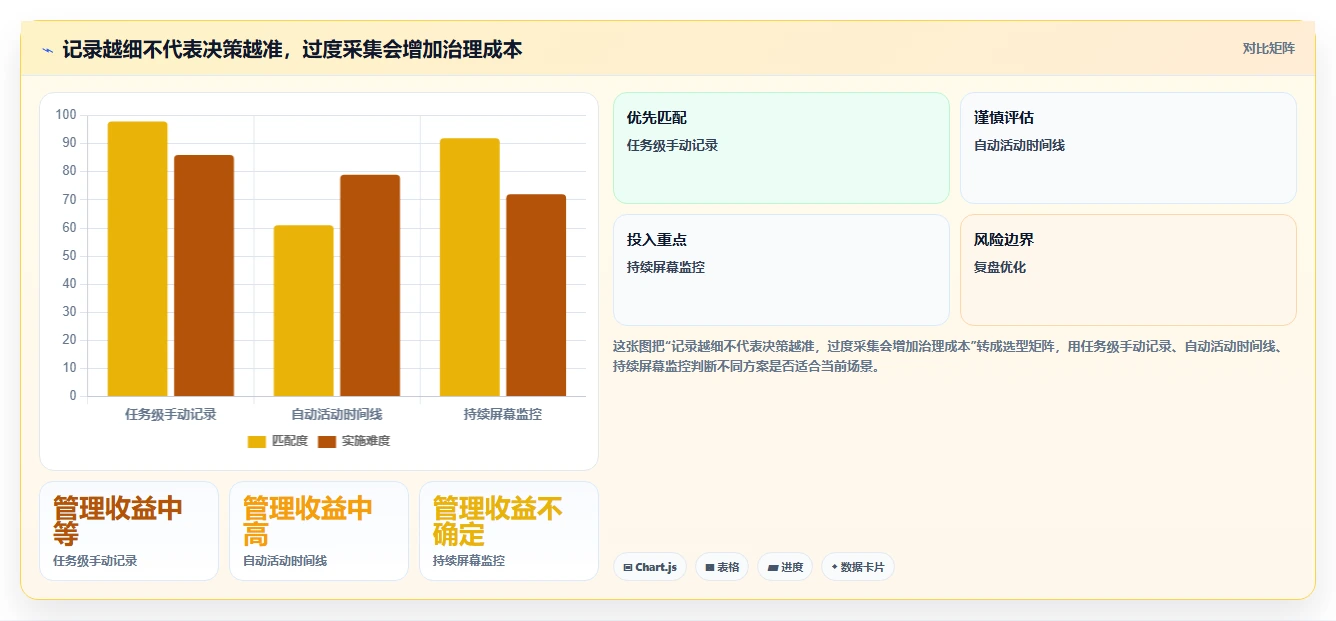The width and height of the screenshot is (1336, 621).
Task: Open the 投入重点 matrix card
Action: point(781,270)
